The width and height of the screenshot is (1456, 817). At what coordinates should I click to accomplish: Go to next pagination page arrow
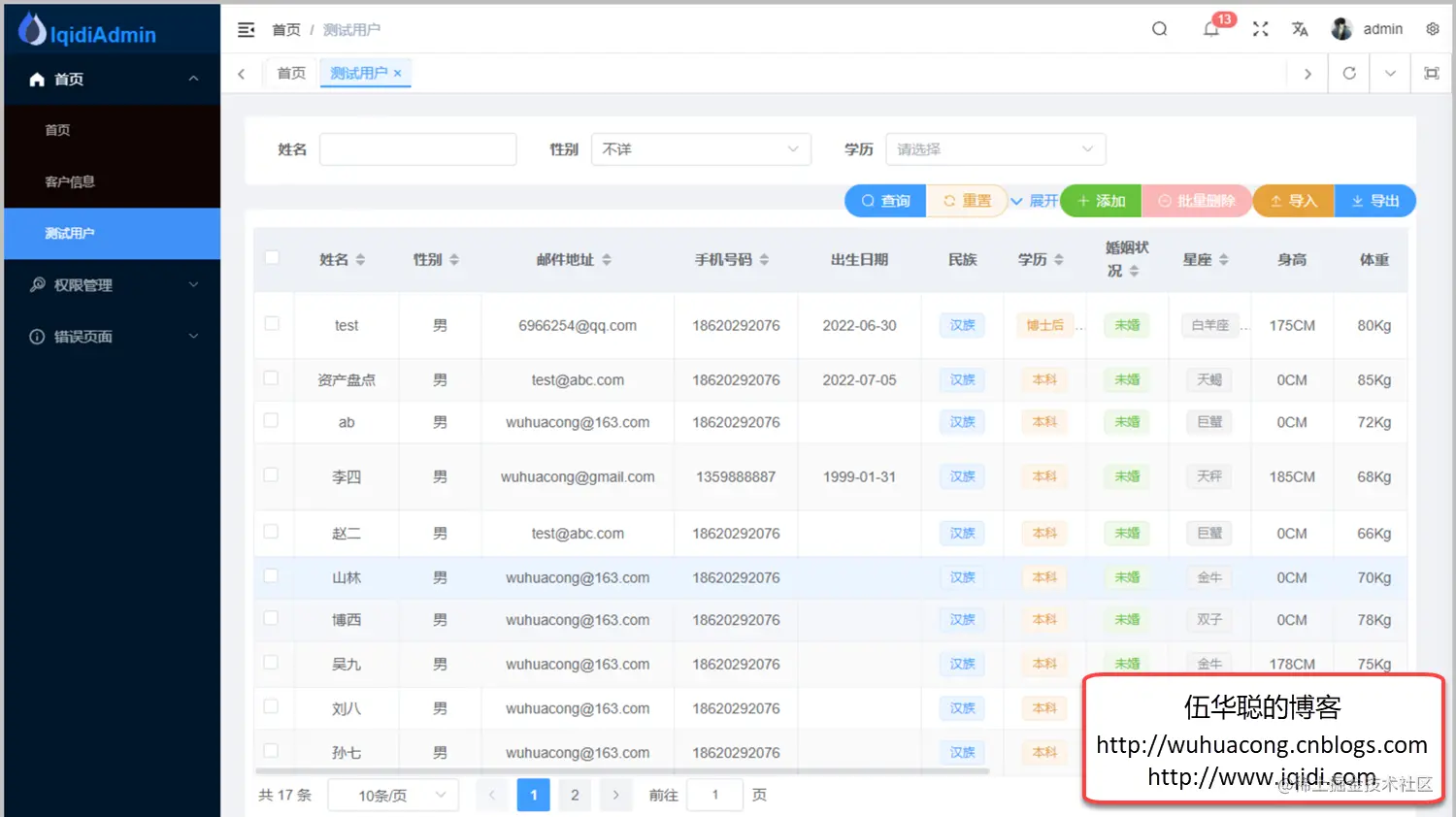click(x=615, y=795)
